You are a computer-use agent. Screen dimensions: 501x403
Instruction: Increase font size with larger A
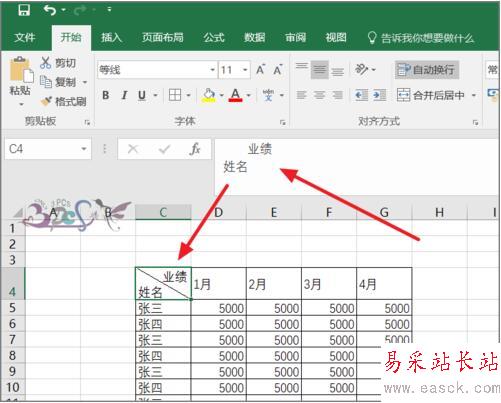[260, 70]
